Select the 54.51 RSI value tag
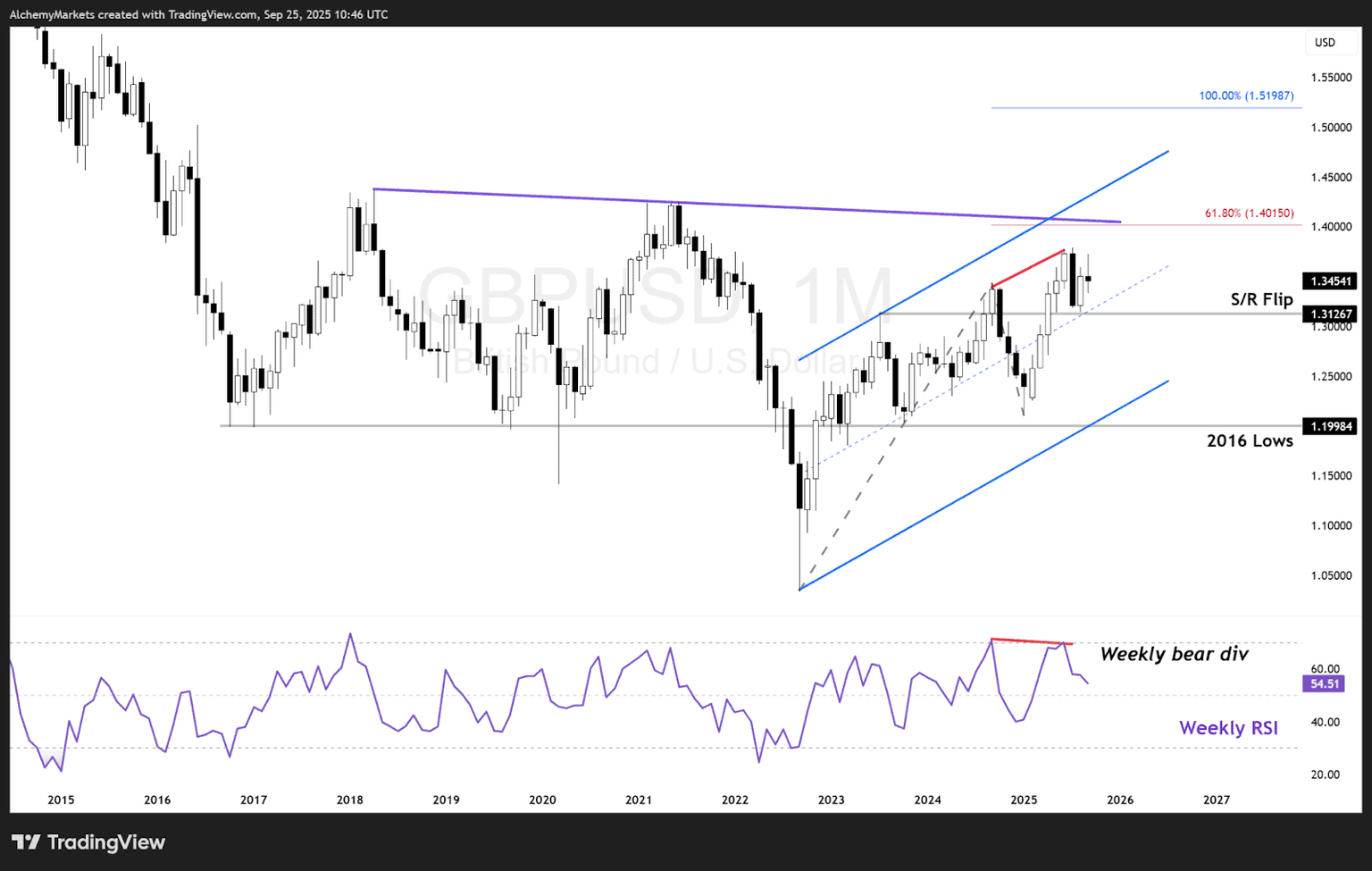This screenshot has height=871, width=1372. coord(1324,684)
